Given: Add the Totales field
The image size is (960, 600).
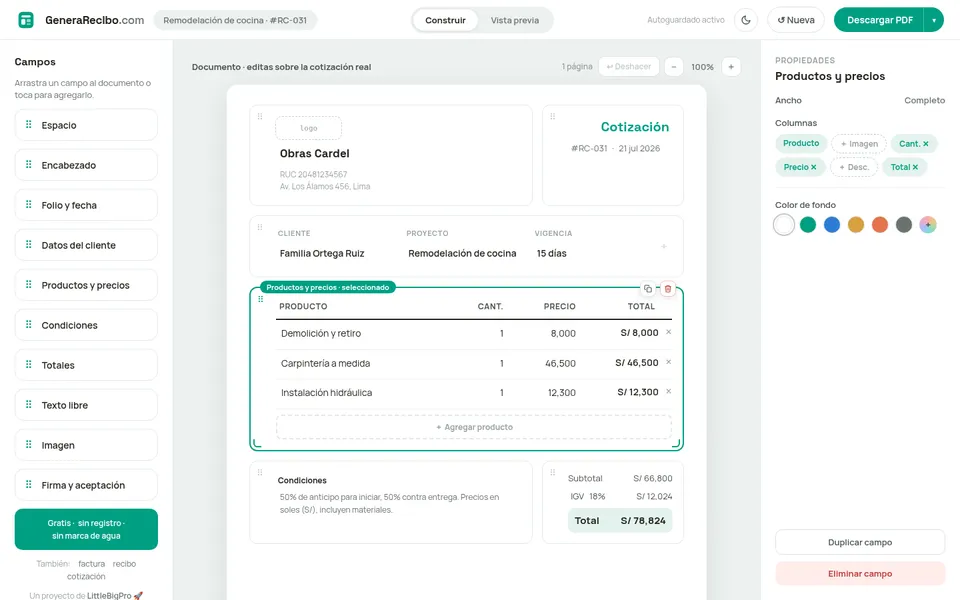Looking at the screenshot, I should [x=86, y=365].
